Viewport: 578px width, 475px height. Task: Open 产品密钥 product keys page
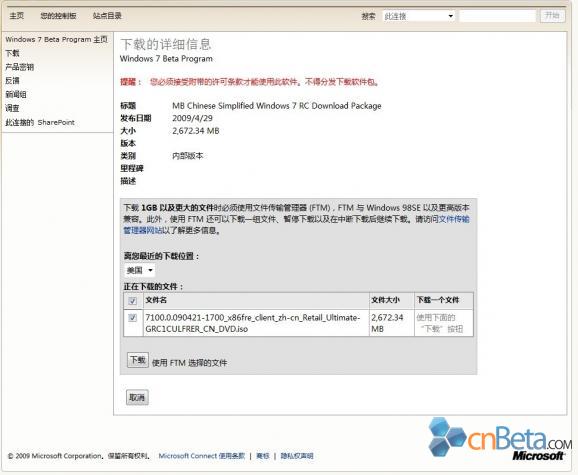tap(20, 67)
